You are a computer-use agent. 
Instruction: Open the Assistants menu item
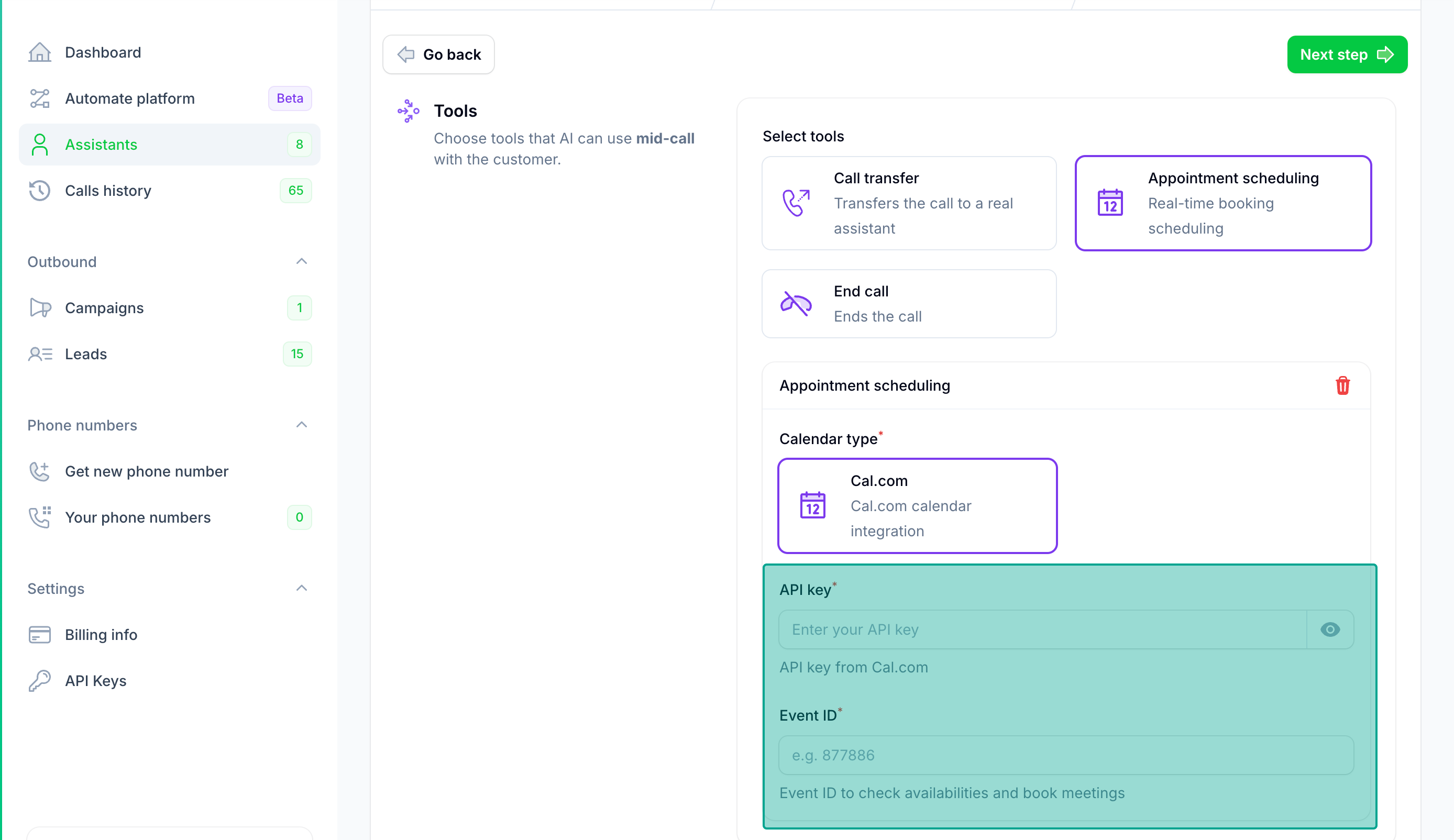pyautogui.click(x=102, y=144)
